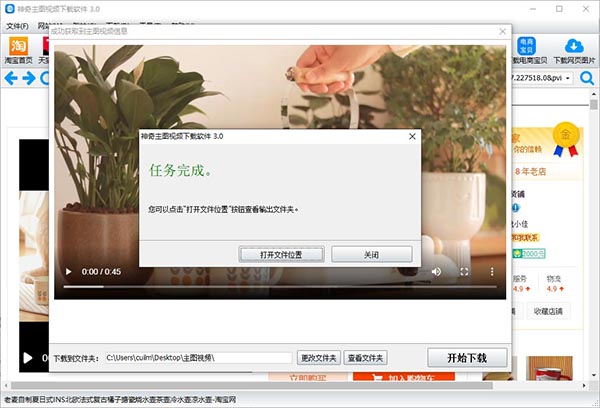Viewport: 600px width, 408px height.
Task: Click the 关闭 button in the dialog
Action: (x=371, y=255)
